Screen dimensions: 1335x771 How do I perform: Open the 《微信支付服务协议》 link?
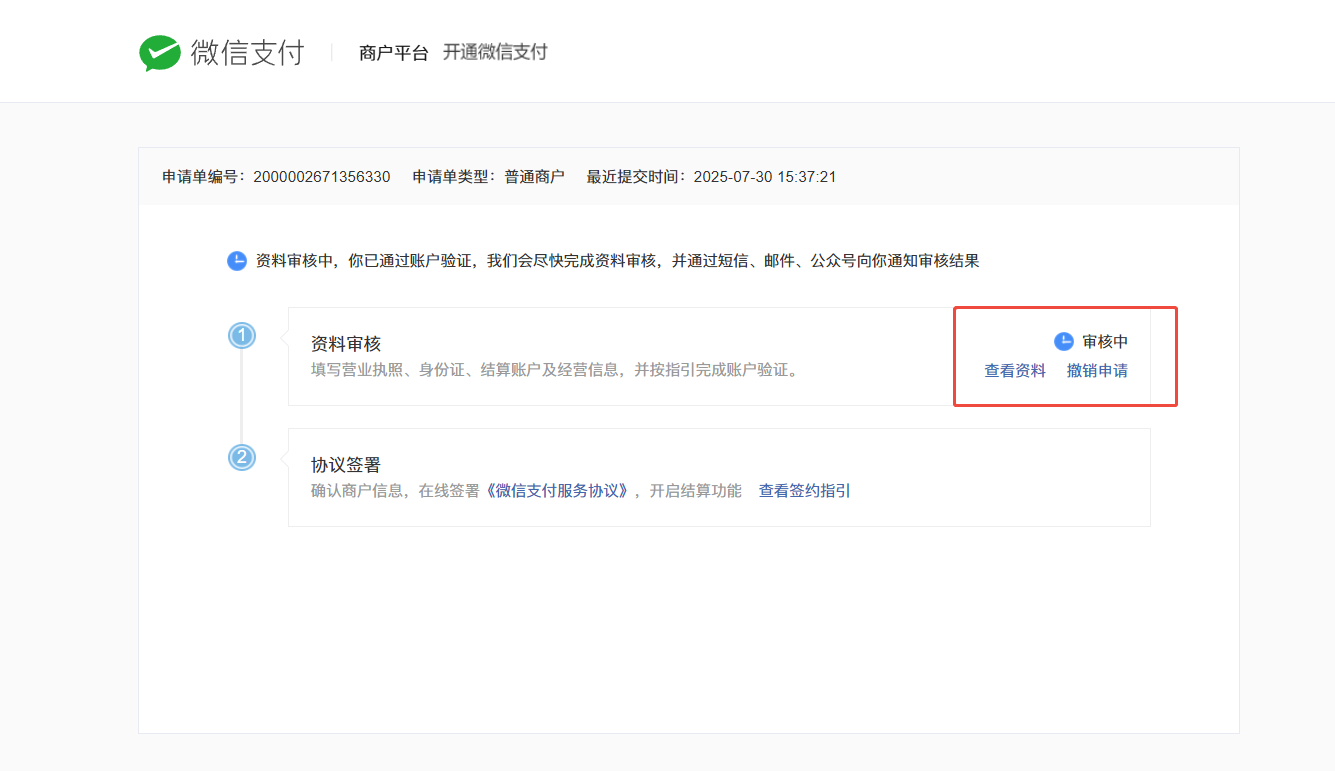(557, 491)
